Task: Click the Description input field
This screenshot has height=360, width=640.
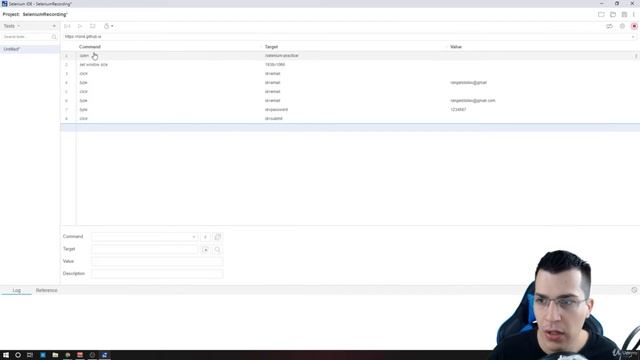Action: 157,273
